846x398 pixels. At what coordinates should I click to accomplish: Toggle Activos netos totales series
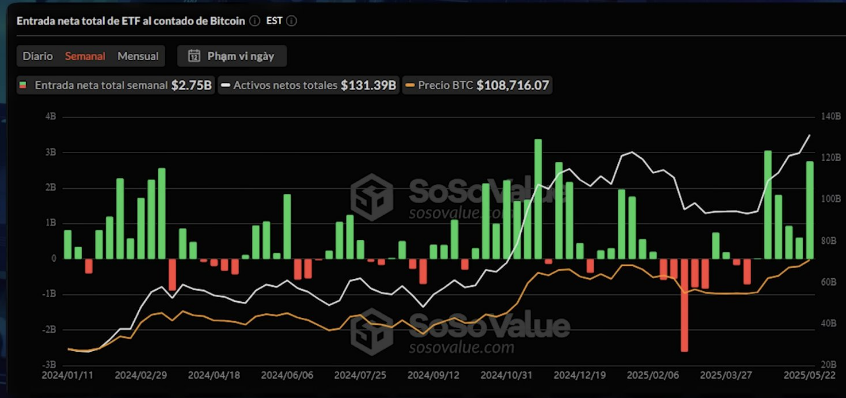pyautogui.click(x=308, y=85)
